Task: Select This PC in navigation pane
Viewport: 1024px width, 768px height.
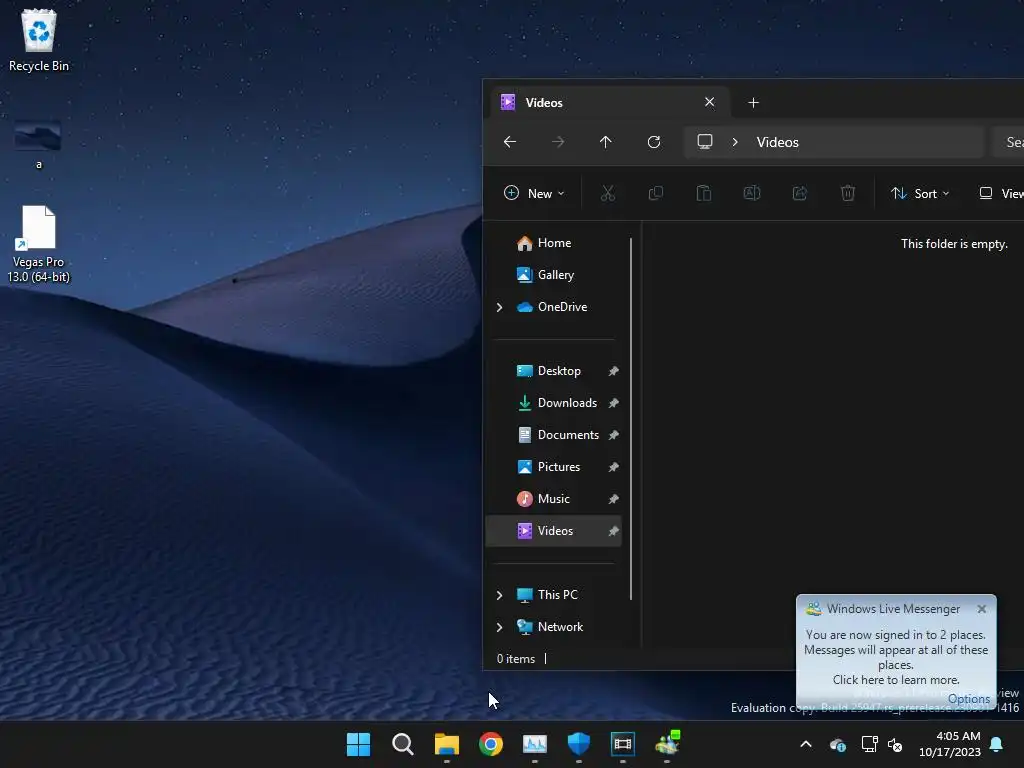Action: point(554,595)
